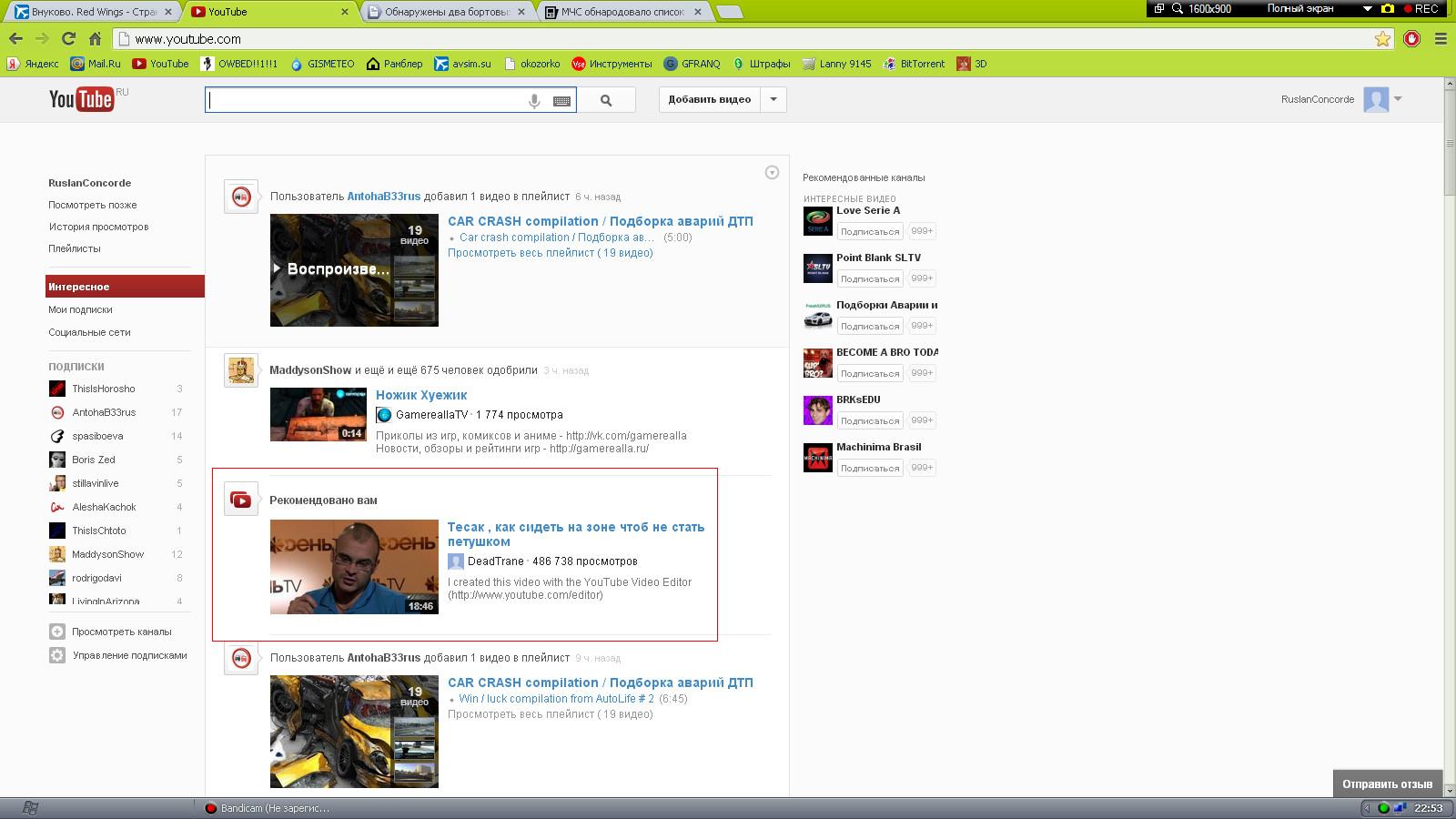
Task: Play the first CAR CRASH compilation thumbnail
Action: [x=354, y=270]
